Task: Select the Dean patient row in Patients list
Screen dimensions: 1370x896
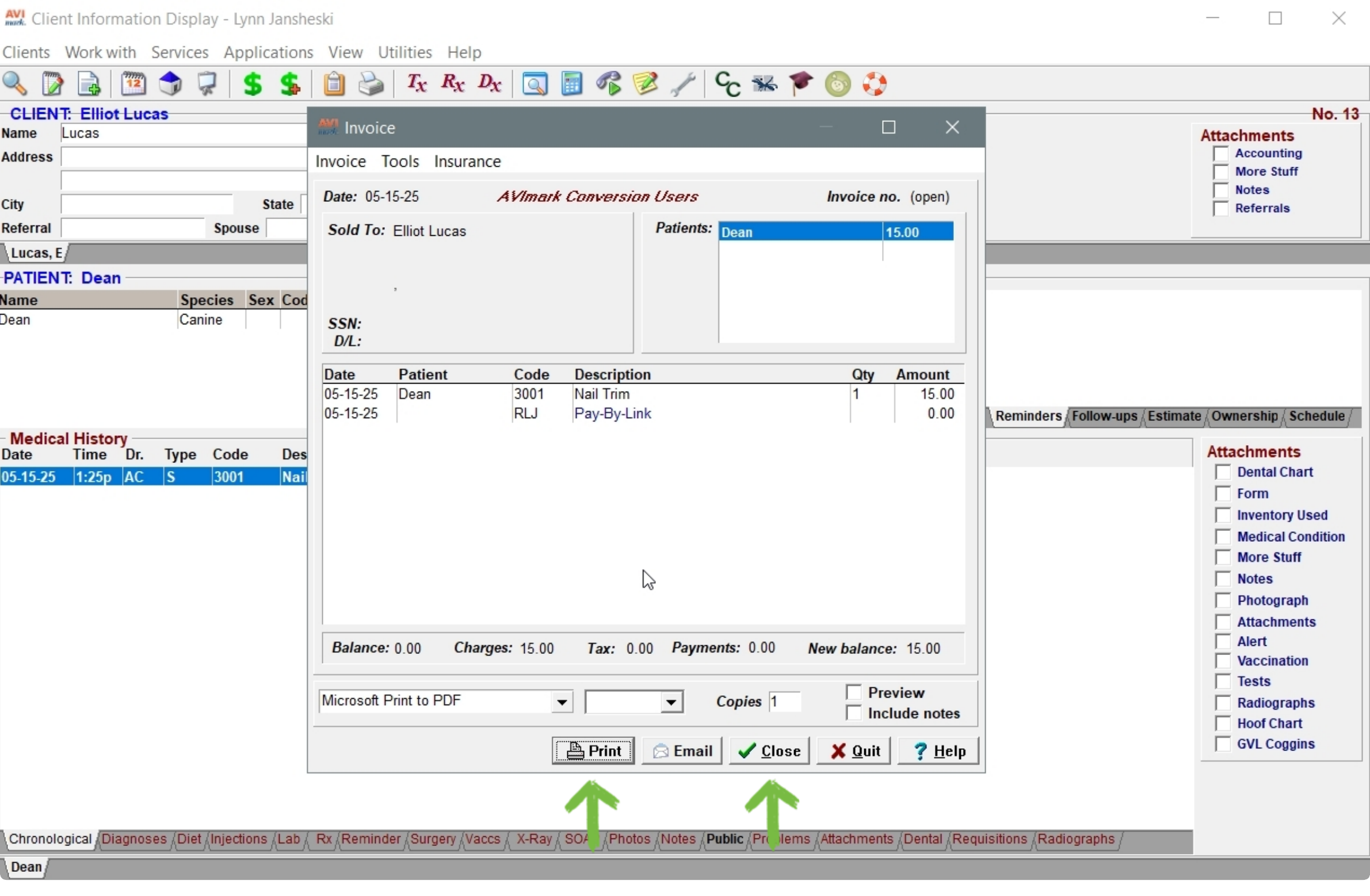Action: point(837,232)
